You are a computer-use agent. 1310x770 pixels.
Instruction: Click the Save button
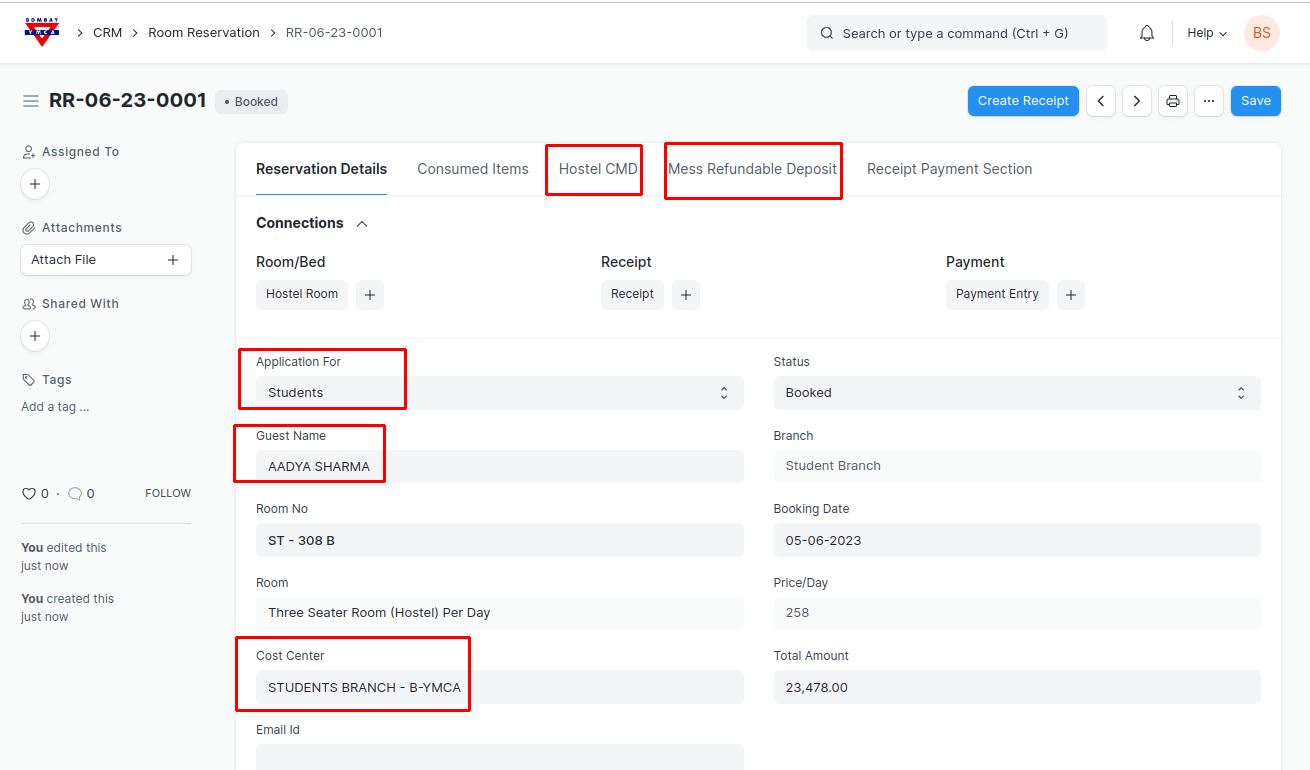coord(1255,101)
